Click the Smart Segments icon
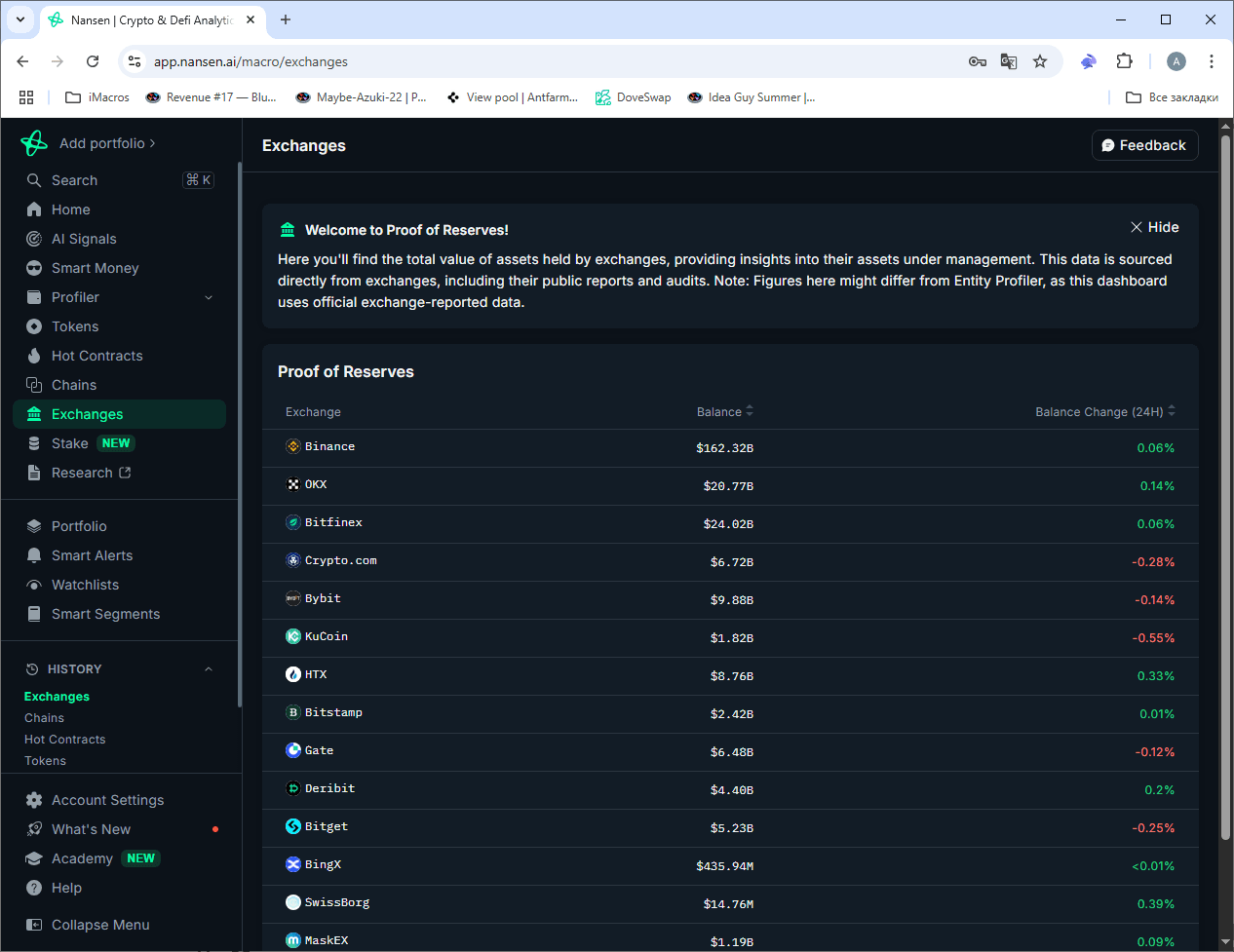1234x952 pixels. [x=34, y=614]
